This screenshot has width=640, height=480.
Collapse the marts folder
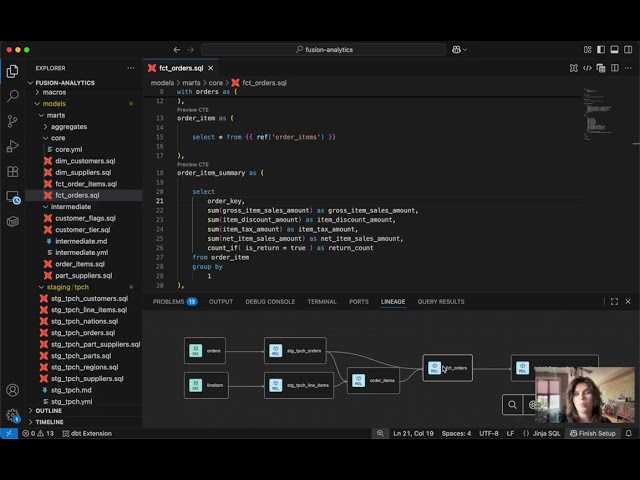point(56,115)
